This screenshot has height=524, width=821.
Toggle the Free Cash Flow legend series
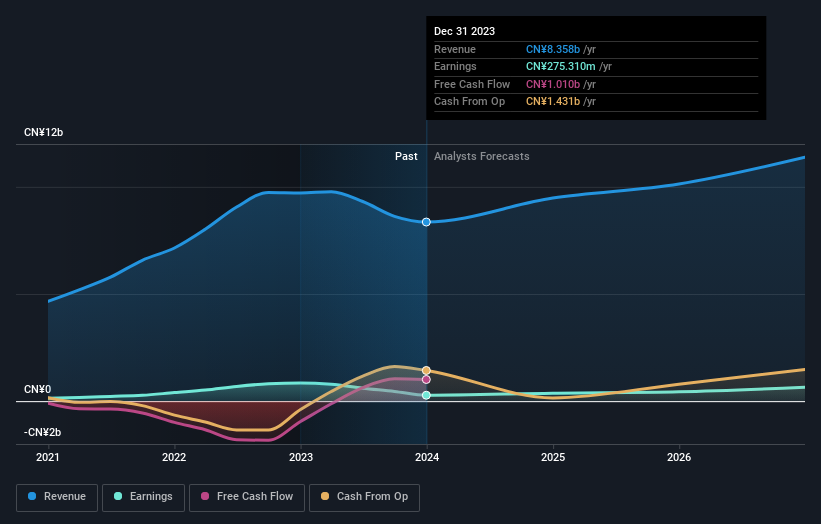247,497
